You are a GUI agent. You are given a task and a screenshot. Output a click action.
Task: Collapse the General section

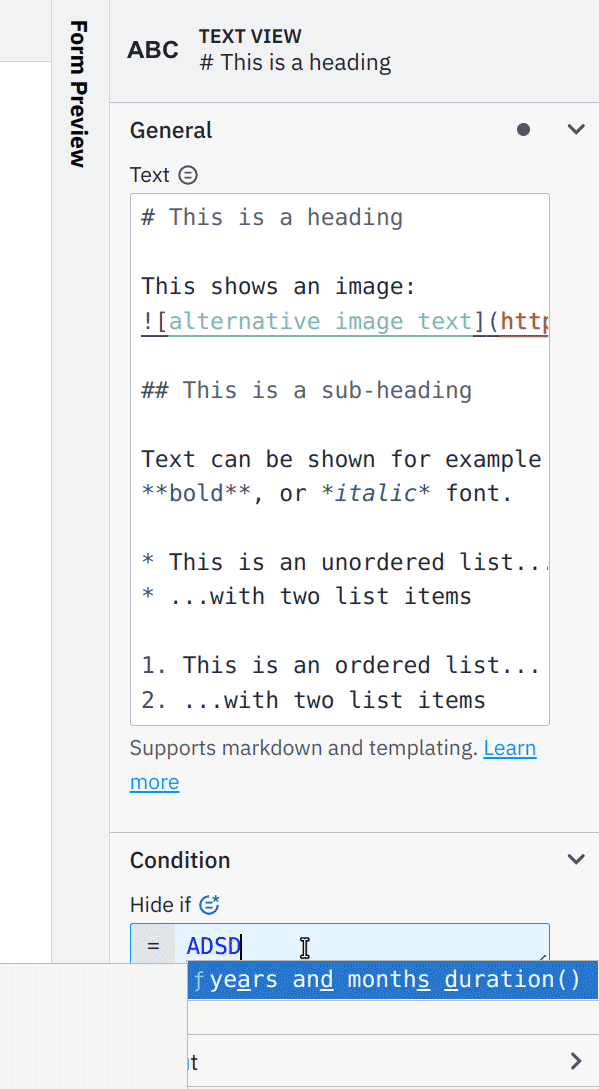(576, 129)
